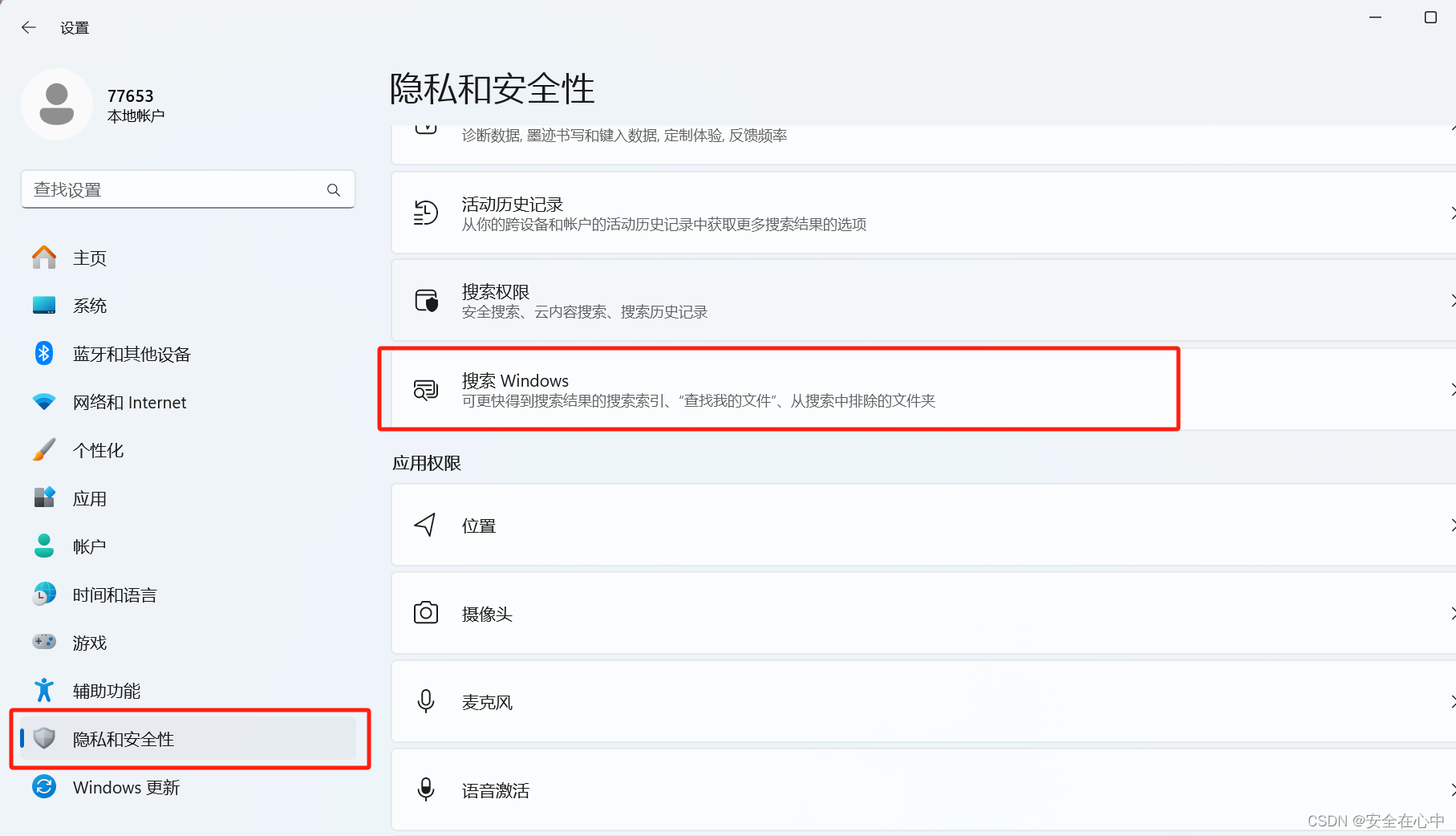Click the 应用 apps icon
The height and width of the screenshot is (836, 1456).
[x=44, y=497]
